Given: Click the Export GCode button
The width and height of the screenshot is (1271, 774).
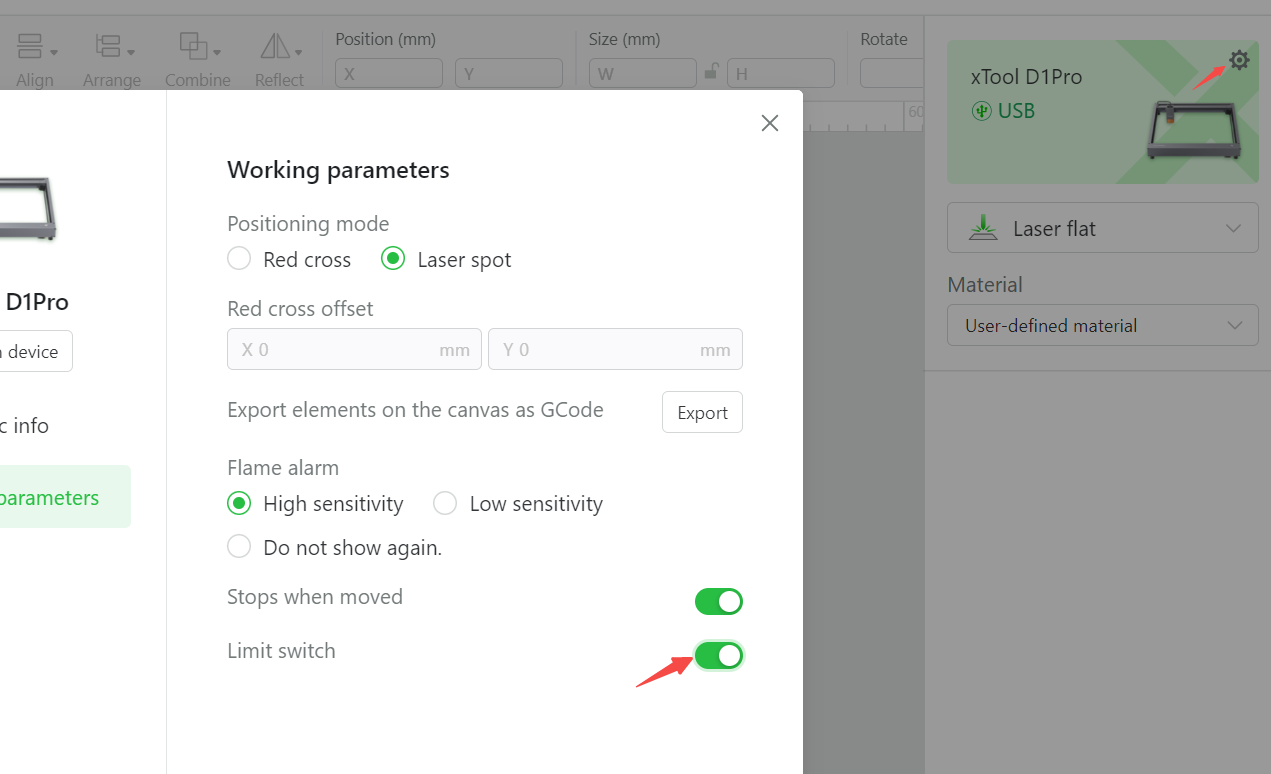Looking at the screenshot, I should click(x=702, y=412).
